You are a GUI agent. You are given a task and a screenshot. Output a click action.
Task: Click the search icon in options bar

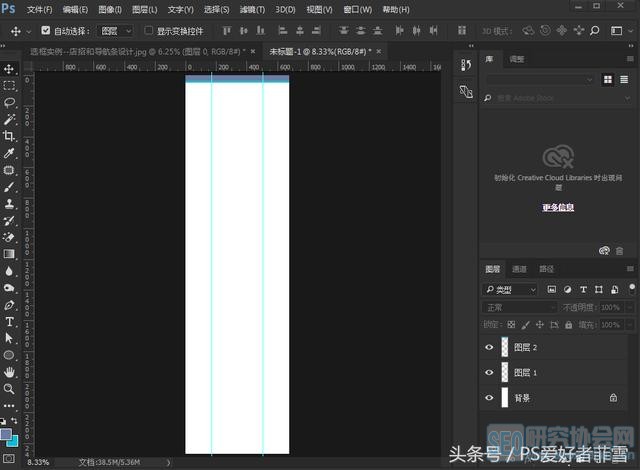595,31
